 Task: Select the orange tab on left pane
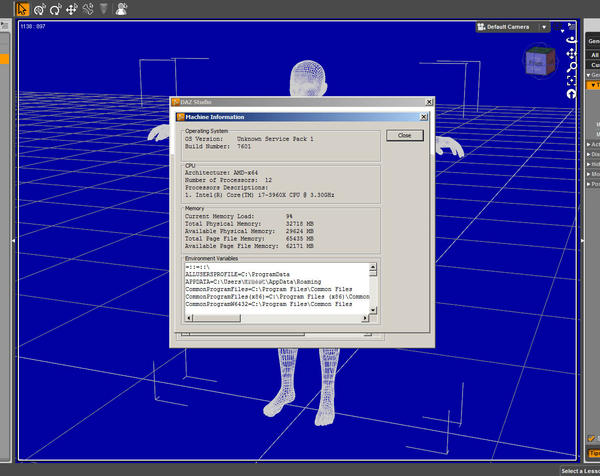[4, 59]
